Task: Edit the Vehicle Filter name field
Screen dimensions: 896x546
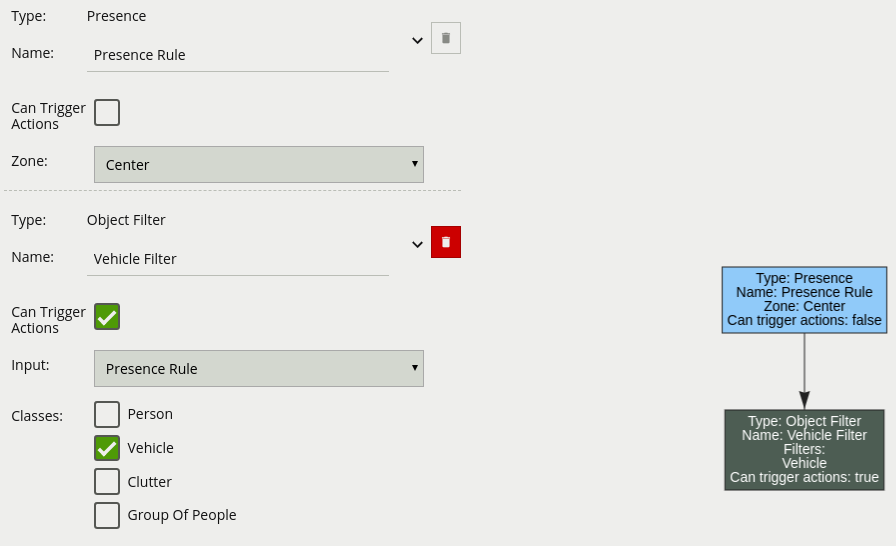Action: pos(238,259)
